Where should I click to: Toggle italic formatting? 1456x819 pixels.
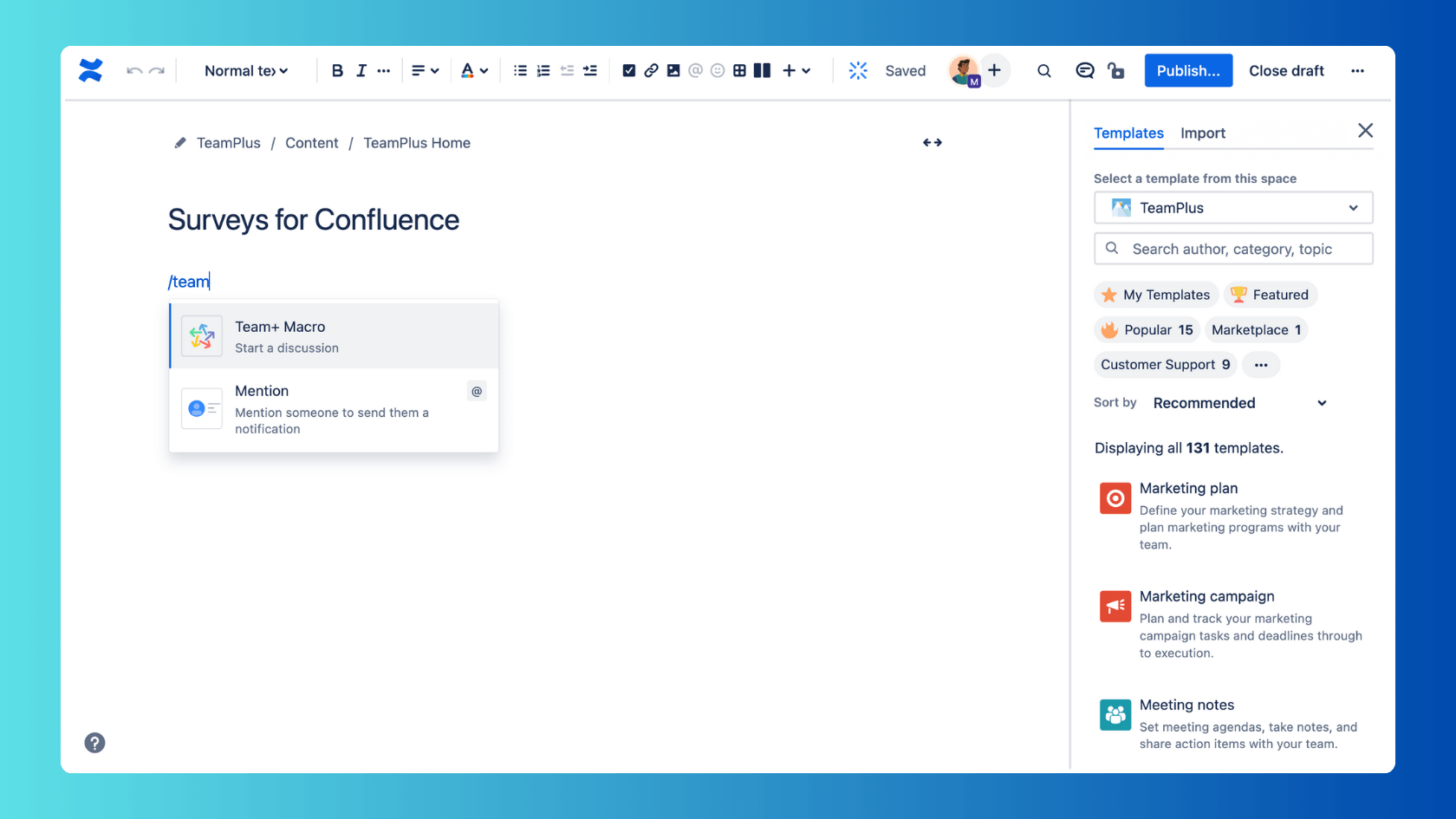(361, 70)
